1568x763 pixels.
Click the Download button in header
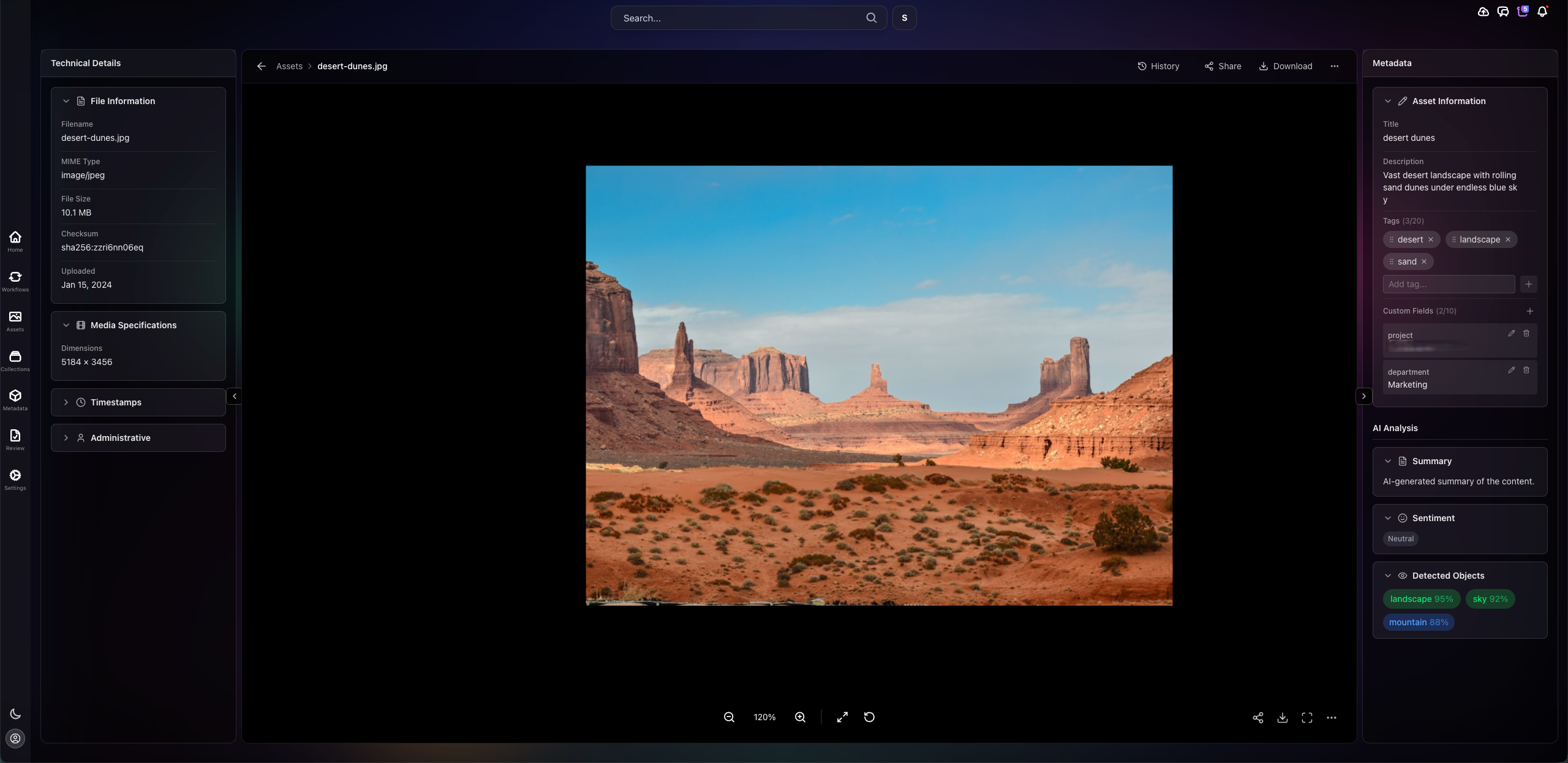pyautogui.click(x=1285, y=66)
